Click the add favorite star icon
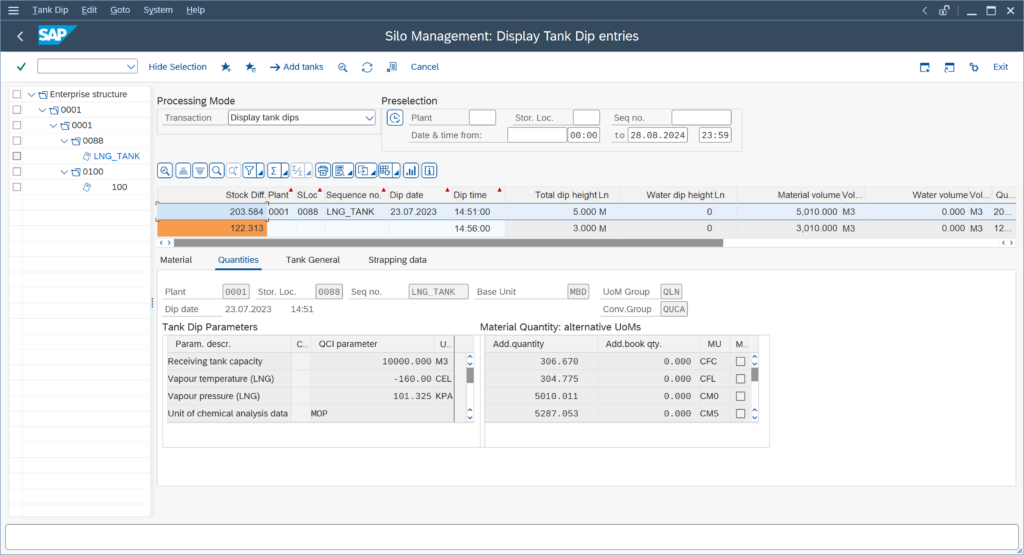The width and height of the screenshot is (1024, 555). 226,67
